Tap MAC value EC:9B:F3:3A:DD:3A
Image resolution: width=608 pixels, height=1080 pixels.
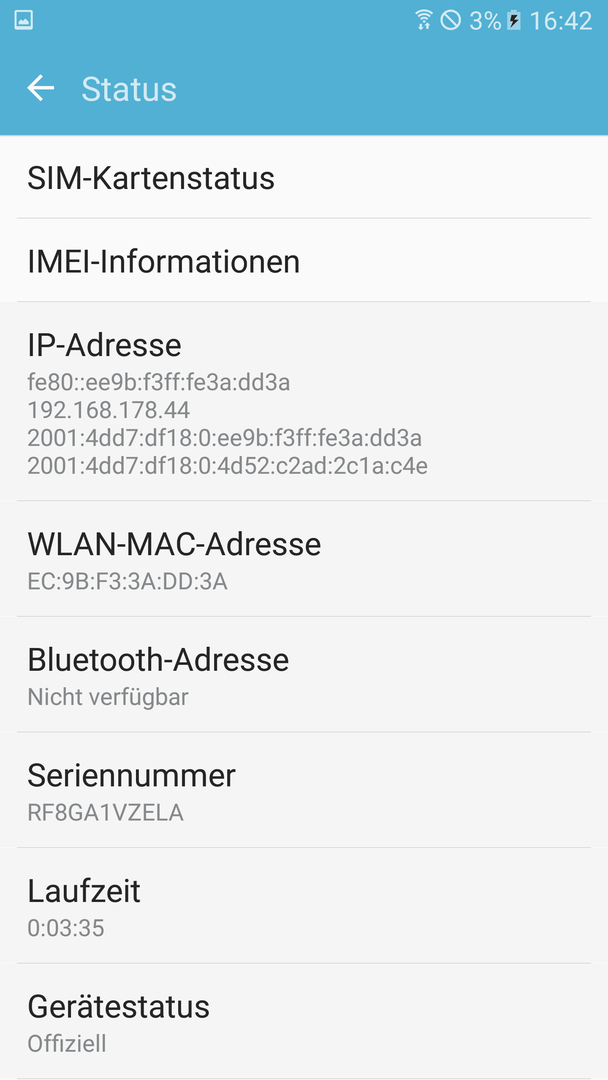[x=127, y=582]
